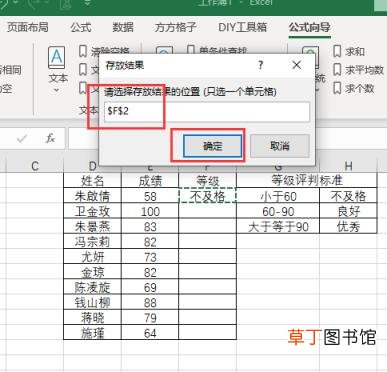The width and height of the screenshot is (387, 372).
Task: Click the score cell with 69
Action: (x=150, y=287)
